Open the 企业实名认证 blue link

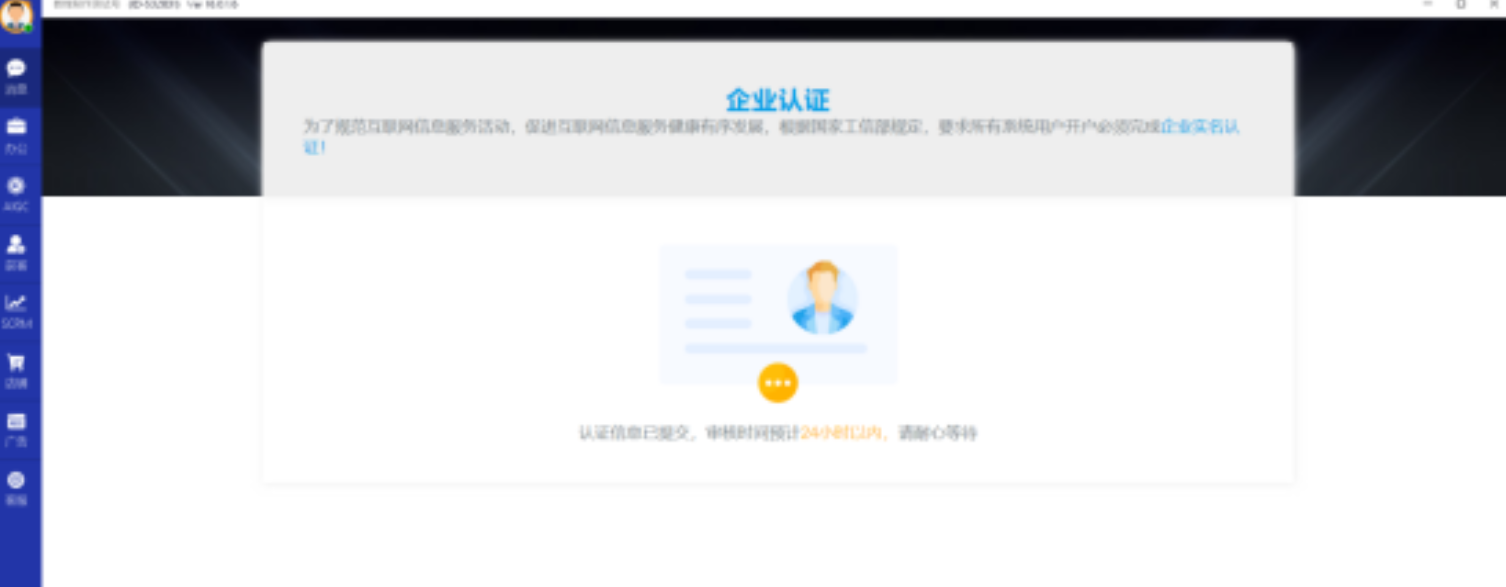1201,127
